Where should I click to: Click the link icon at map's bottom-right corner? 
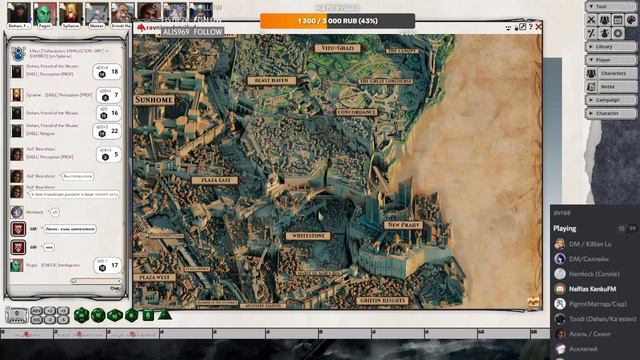(533, 301)
